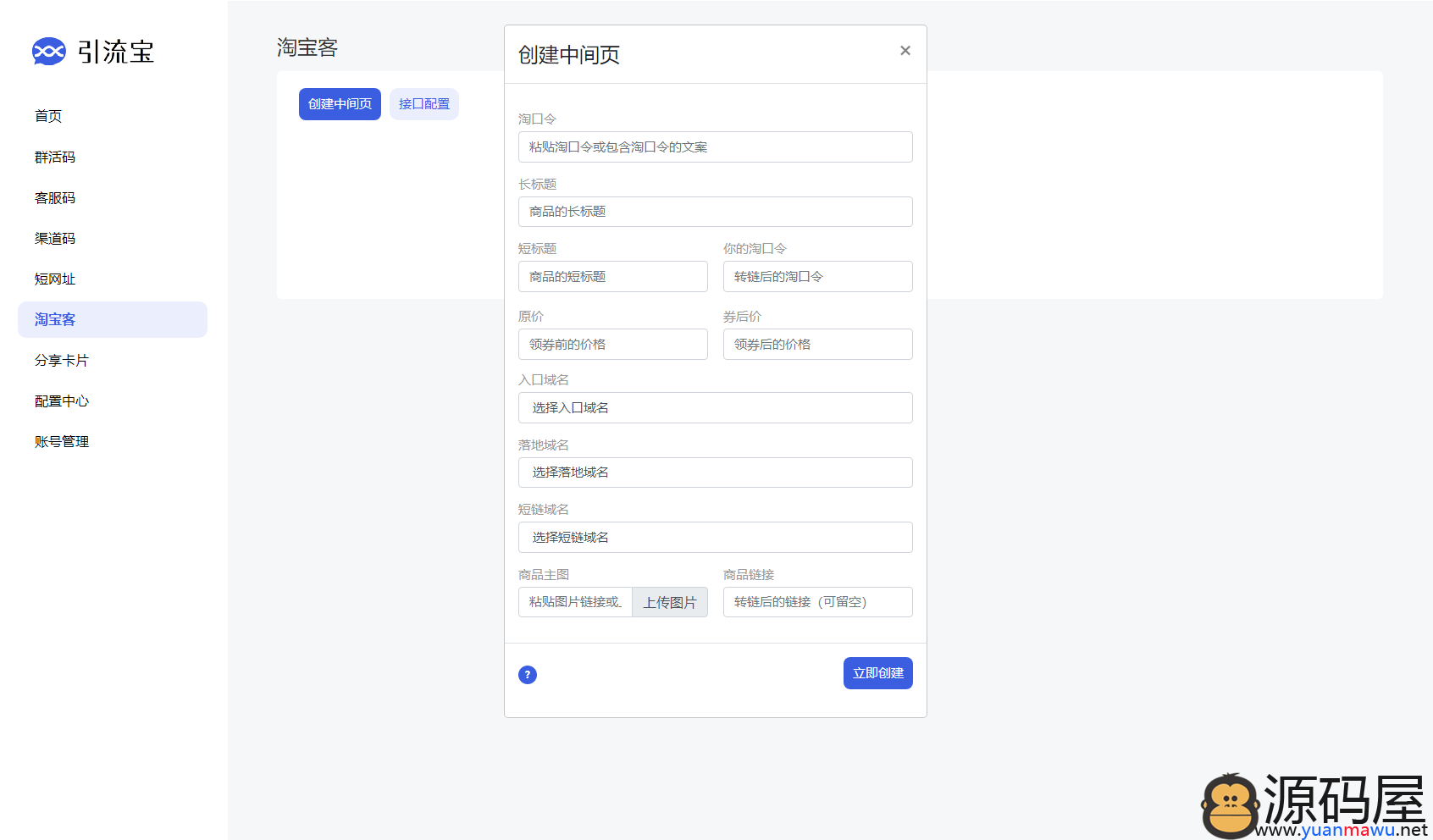
Task: Click the 商品主图 image link input
Action: click(x=575, y=602)
